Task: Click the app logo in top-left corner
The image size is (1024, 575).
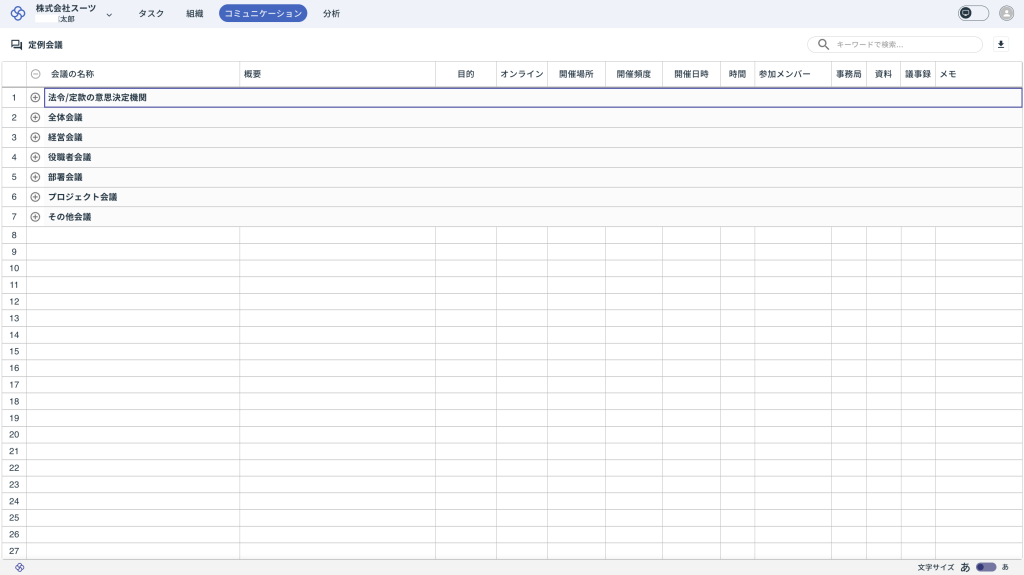Action: point(17,13)
